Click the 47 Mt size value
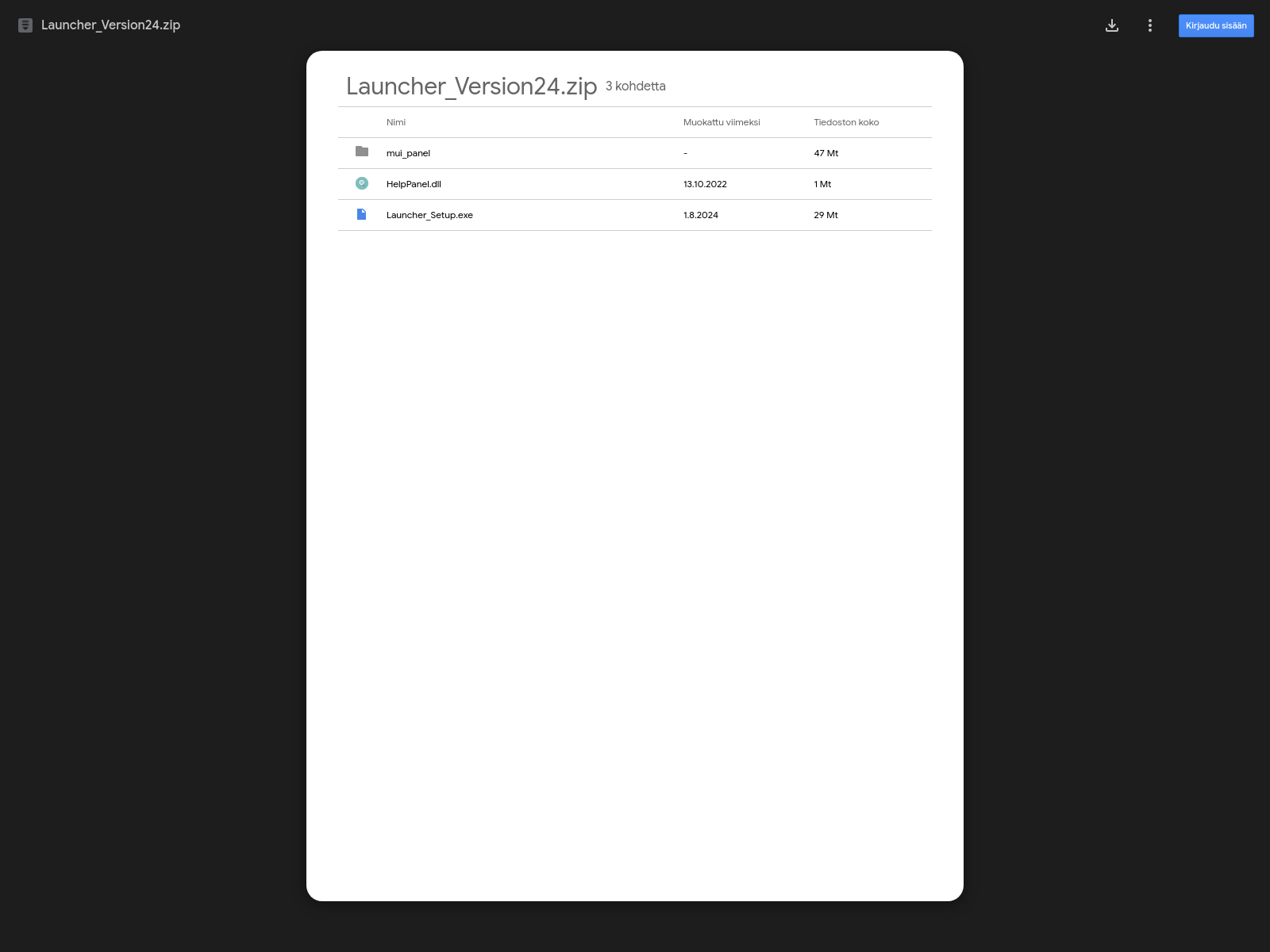Viewport: 1270px width, 952px height. pyautogui.click(x=825, y=153)
